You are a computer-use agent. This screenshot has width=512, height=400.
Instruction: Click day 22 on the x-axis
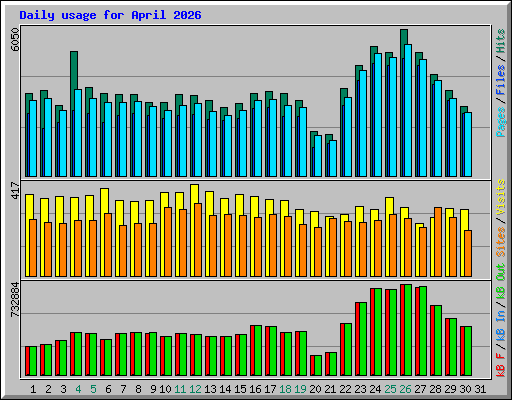tap(345, 389)
